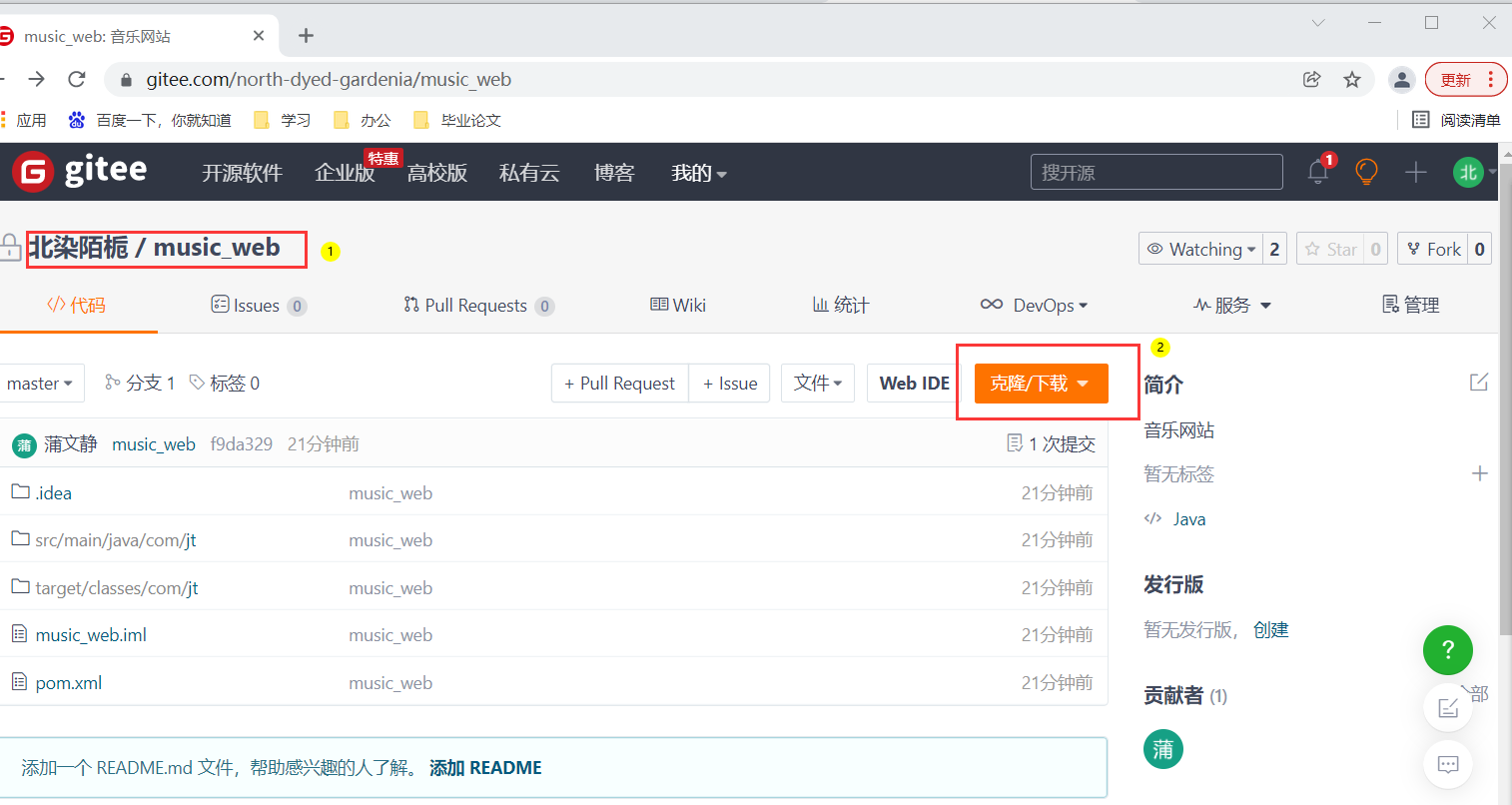The image size is (1512, 805).
Task: Switch to the Issues tab
Action: pyautogui.click(x=259, y=306)
